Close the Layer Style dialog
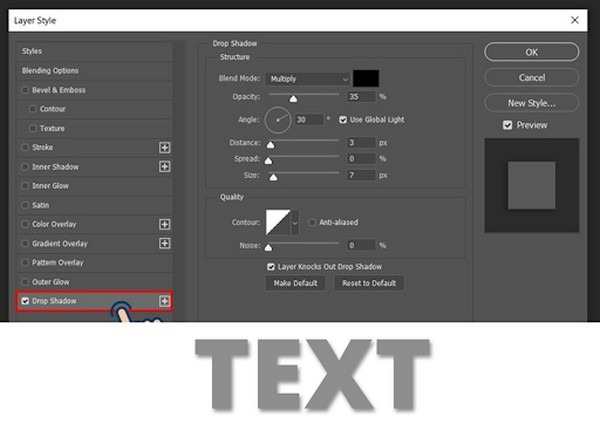This screenshot has height=424, width=600. [575, 20]
